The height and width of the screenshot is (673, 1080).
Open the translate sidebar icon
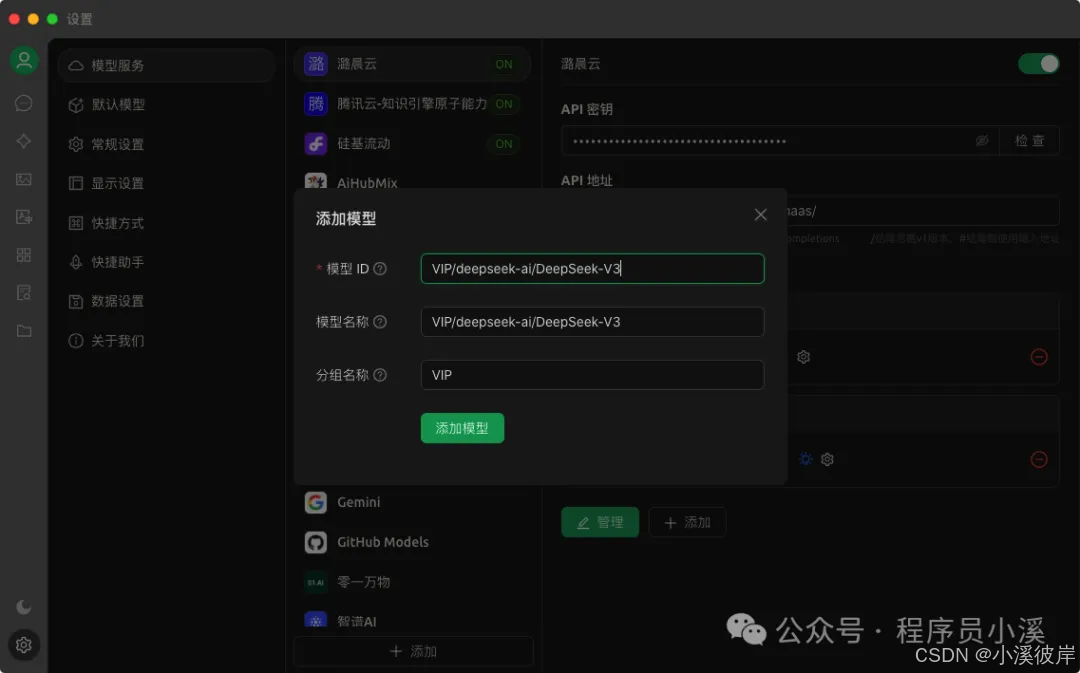(23, 217)
